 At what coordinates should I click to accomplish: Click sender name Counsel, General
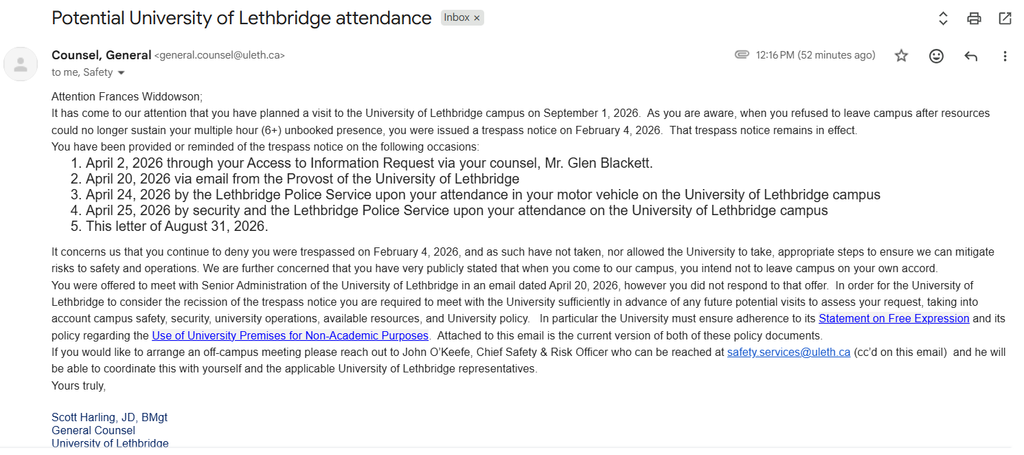101,55
